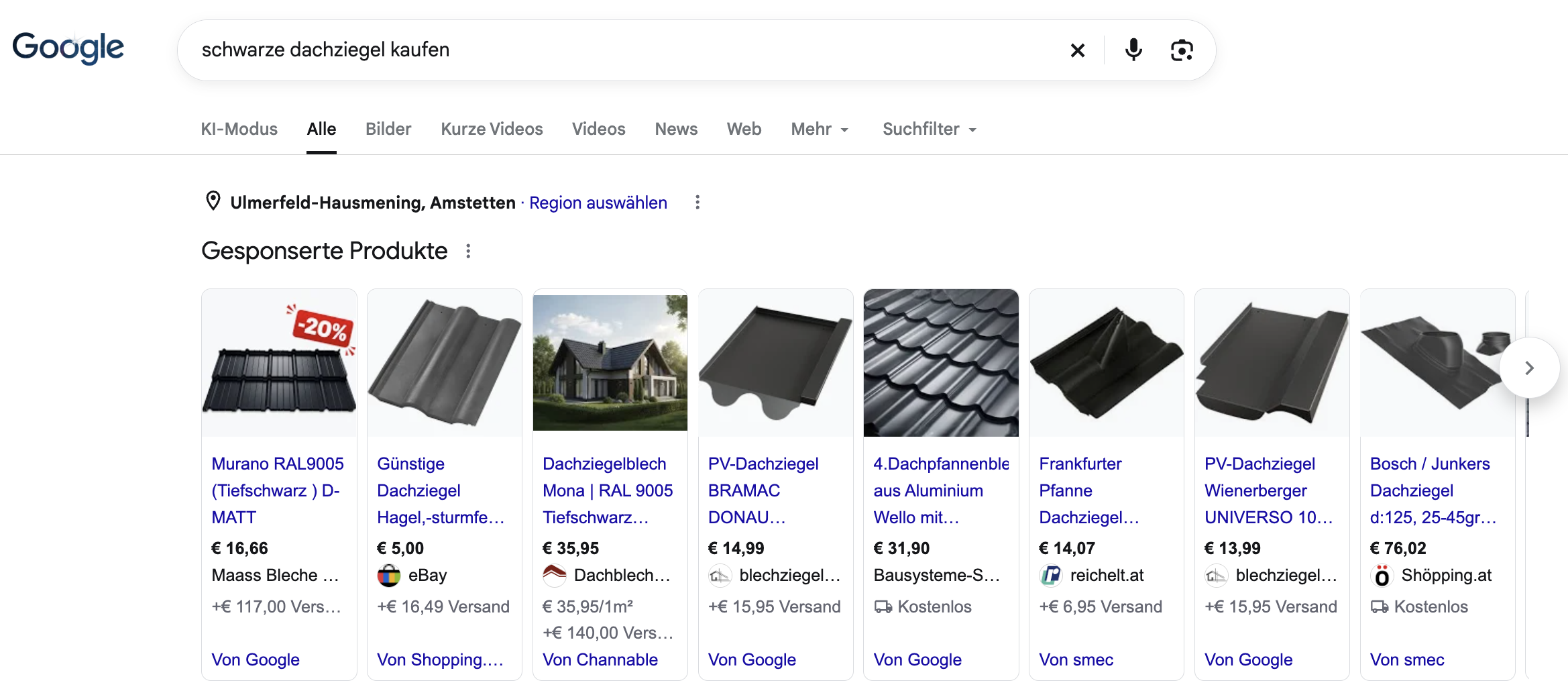Switch to Bilder tab
The image size is (1568, 695).
tap(388, 129)
